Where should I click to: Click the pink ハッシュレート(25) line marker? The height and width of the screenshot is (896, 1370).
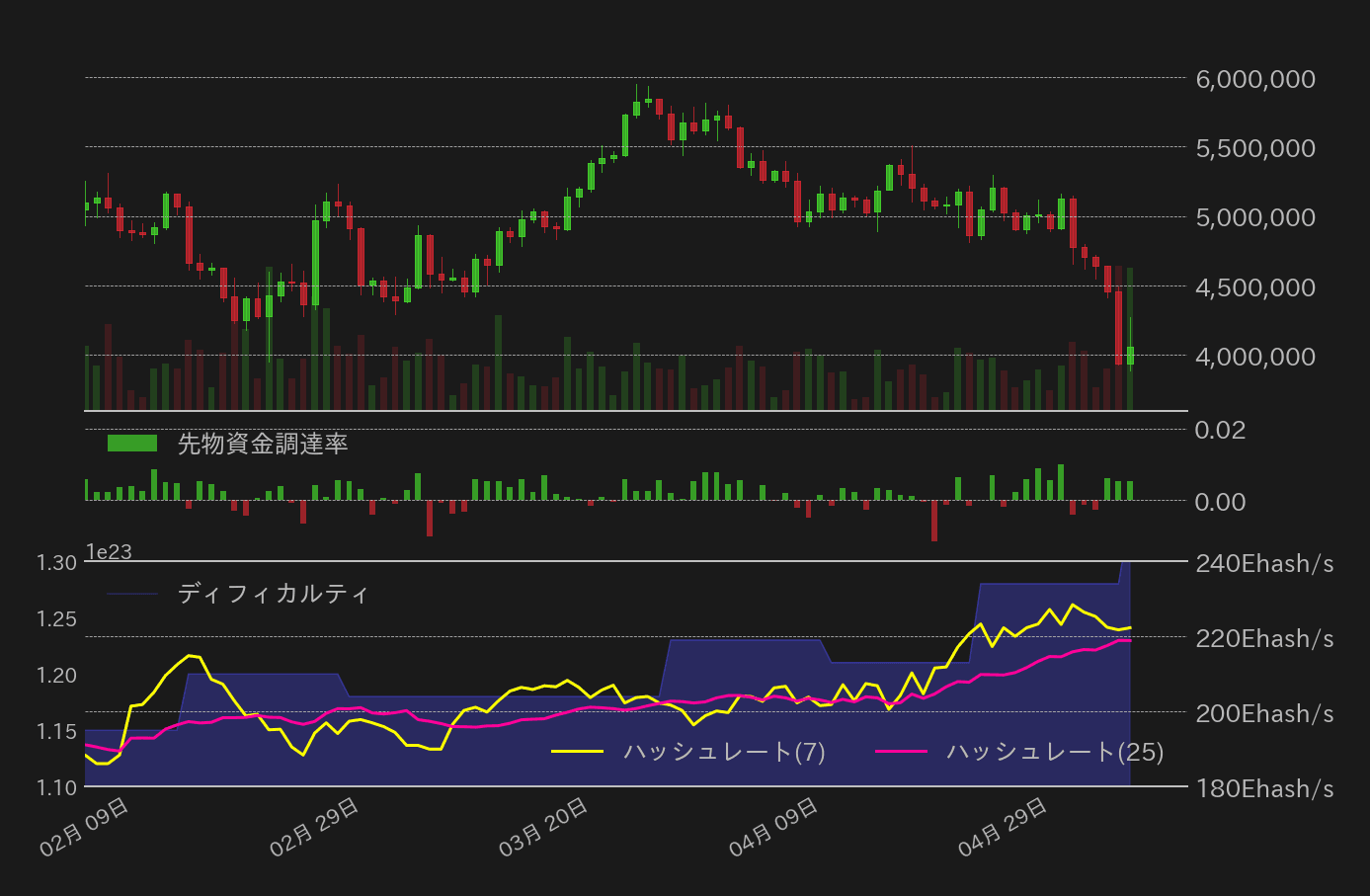pyautogui.click(x=902, y=751)
